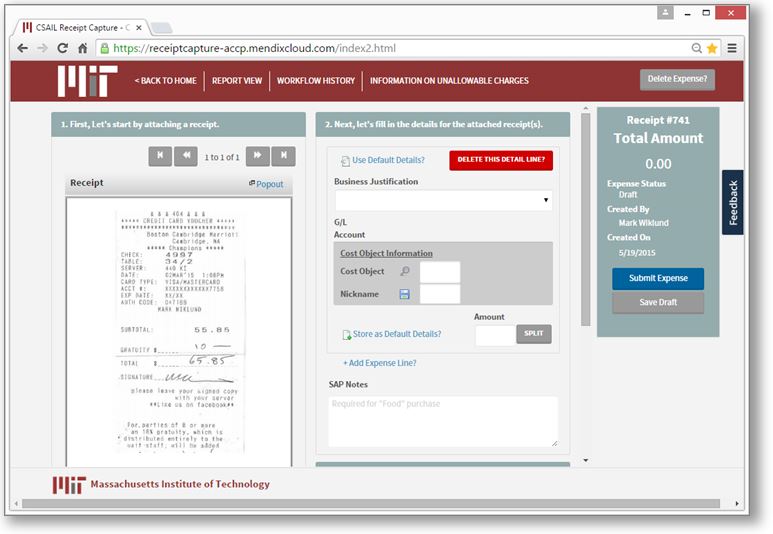Click the Cost Object Information heading link

386,253
